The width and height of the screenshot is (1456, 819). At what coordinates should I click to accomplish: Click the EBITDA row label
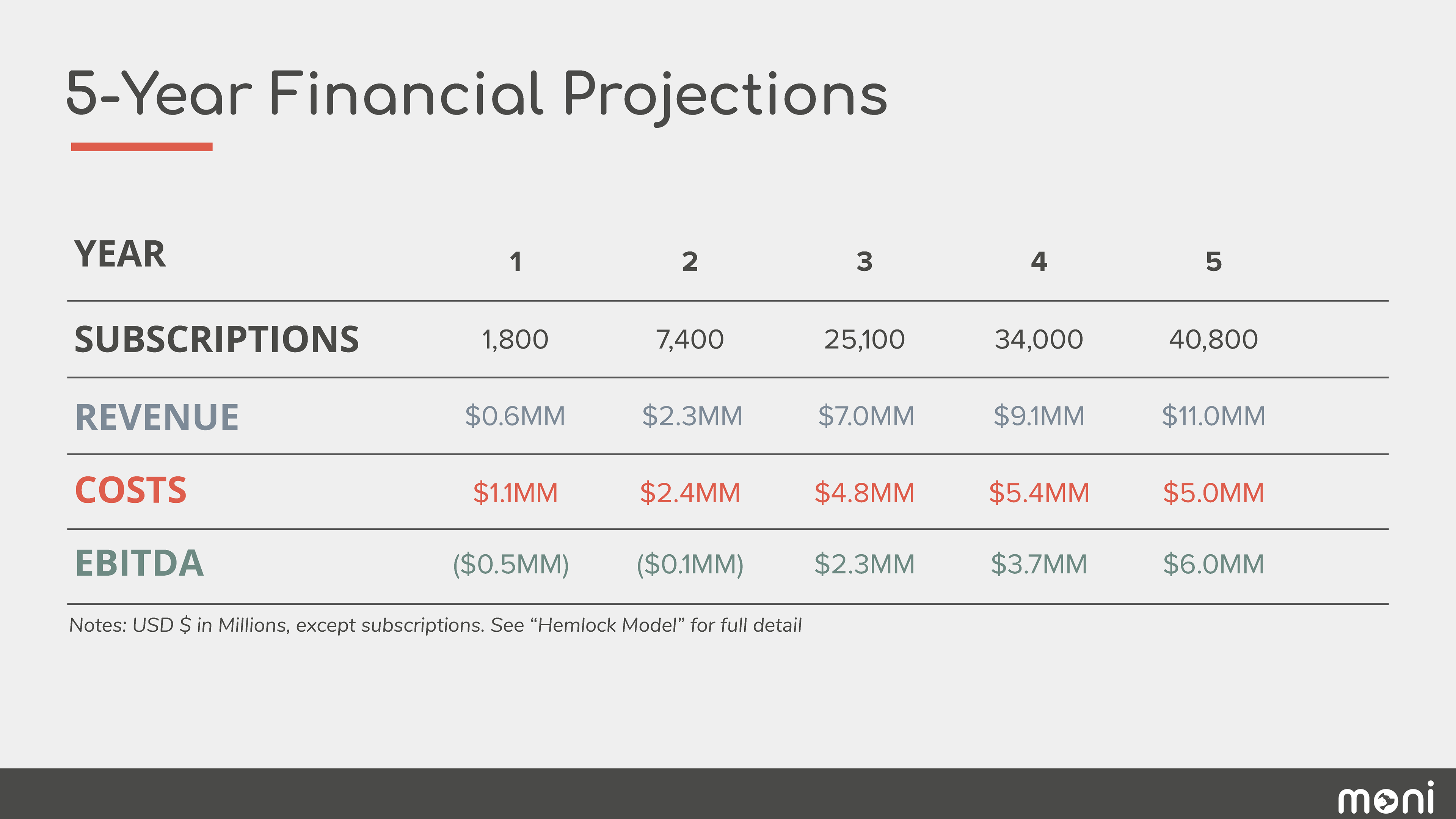tap(139, 563)
